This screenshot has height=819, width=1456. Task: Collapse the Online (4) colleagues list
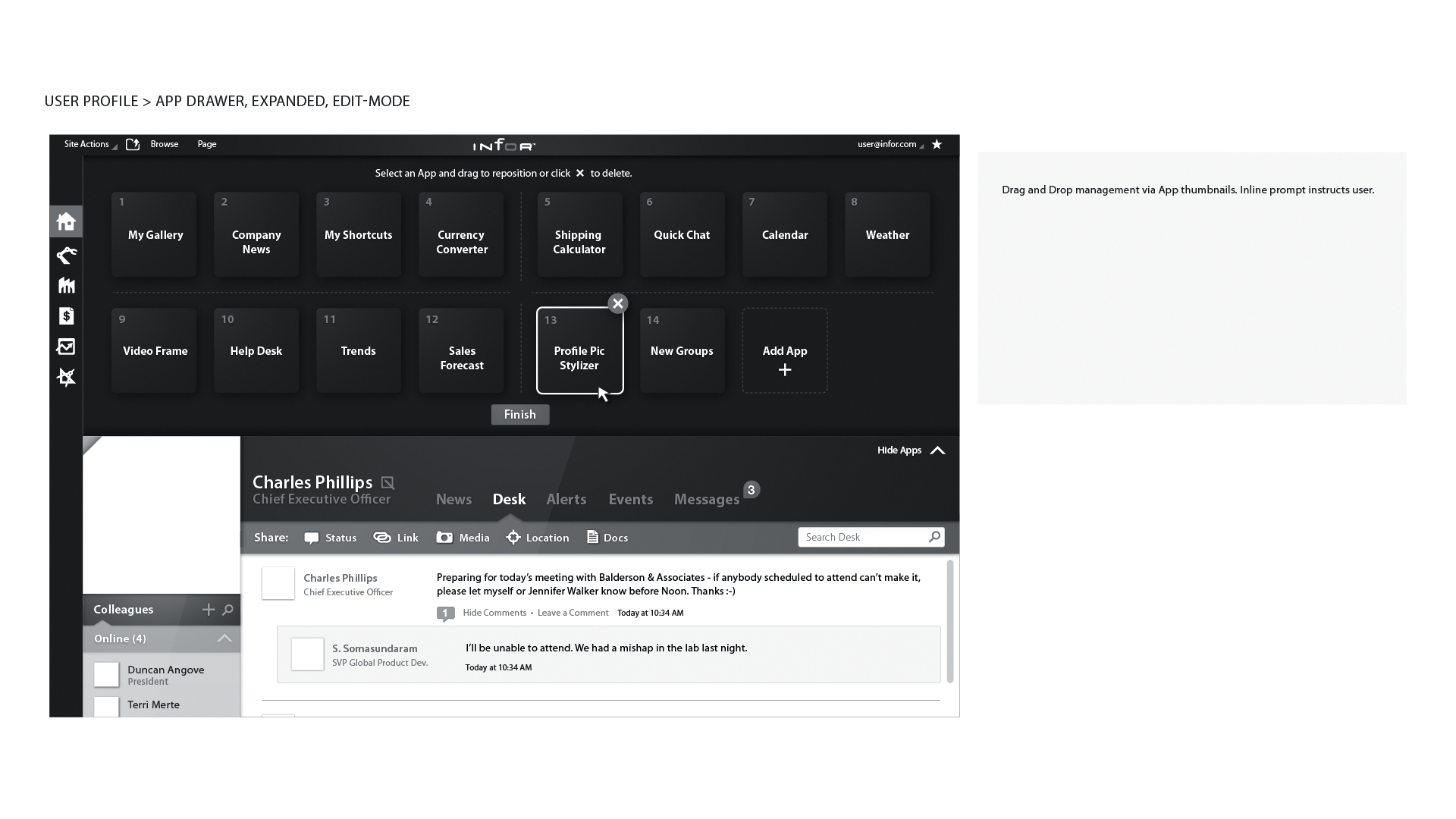point(224,639)
